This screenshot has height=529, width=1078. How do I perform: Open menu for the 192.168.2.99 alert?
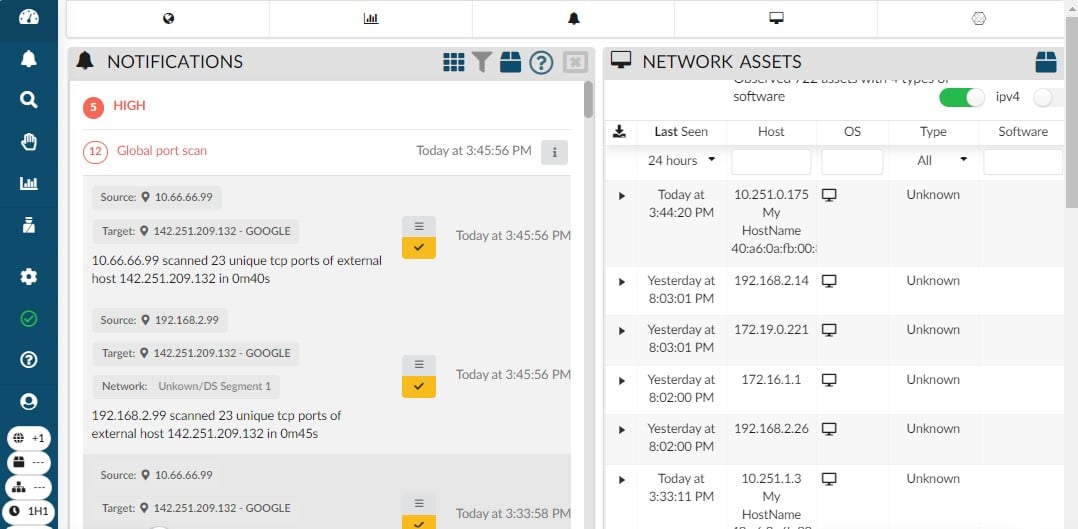[x=419, y=365]
